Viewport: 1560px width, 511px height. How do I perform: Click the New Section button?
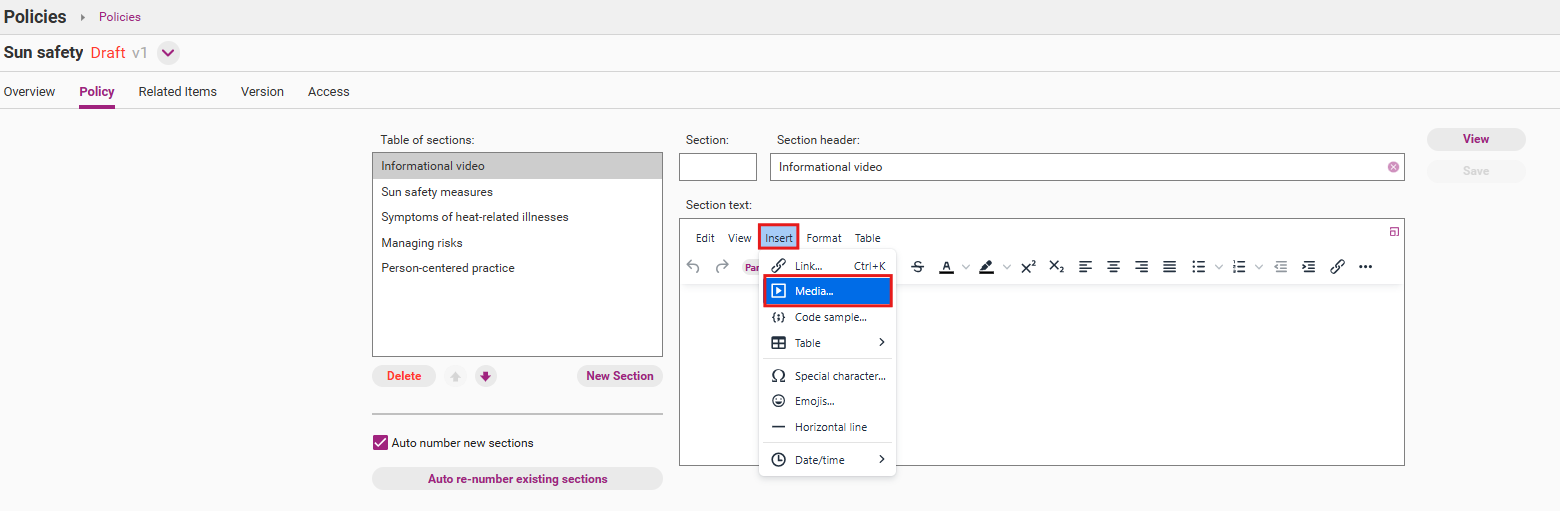point(620,376)
